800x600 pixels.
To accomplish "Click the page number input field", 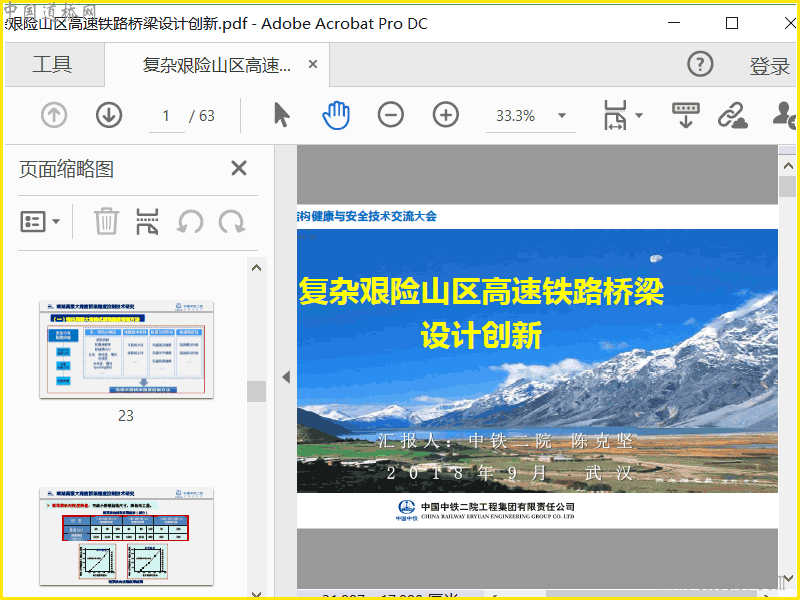I will point(166,116).
